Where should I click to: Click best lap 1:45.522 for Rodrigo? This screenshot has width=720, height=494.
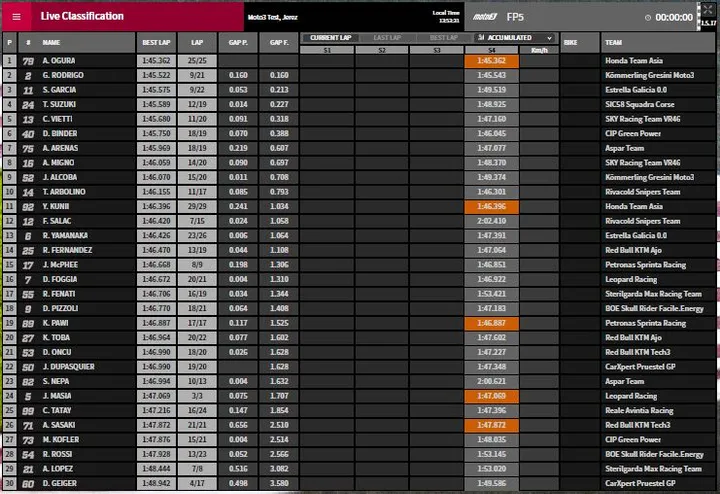(156, 75)
